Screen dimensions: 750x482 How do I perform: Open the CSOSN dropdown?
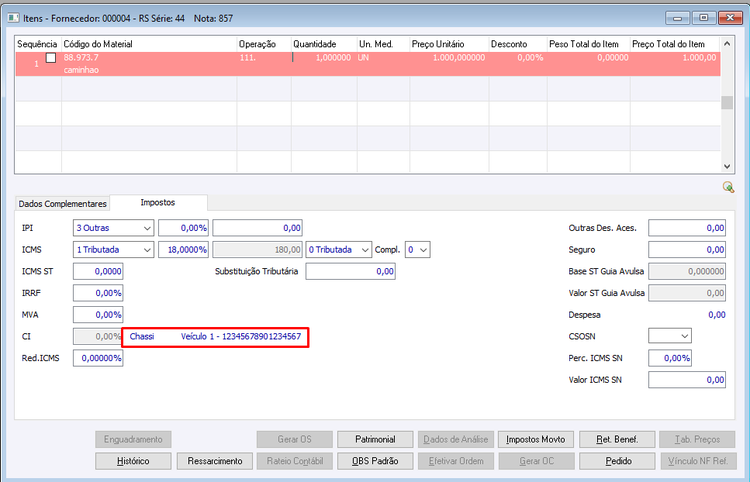(x=684, y=336)
